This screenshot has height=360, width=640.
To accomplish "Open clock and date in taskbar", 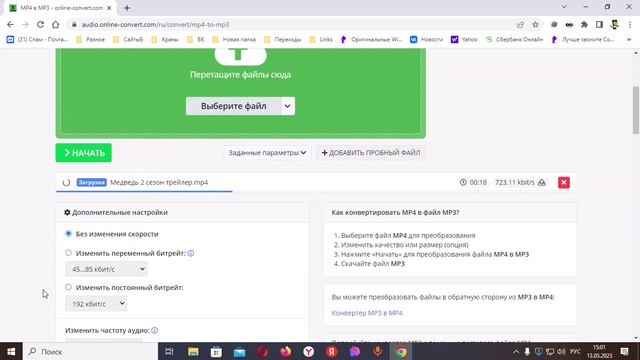I will pos(600,351).
